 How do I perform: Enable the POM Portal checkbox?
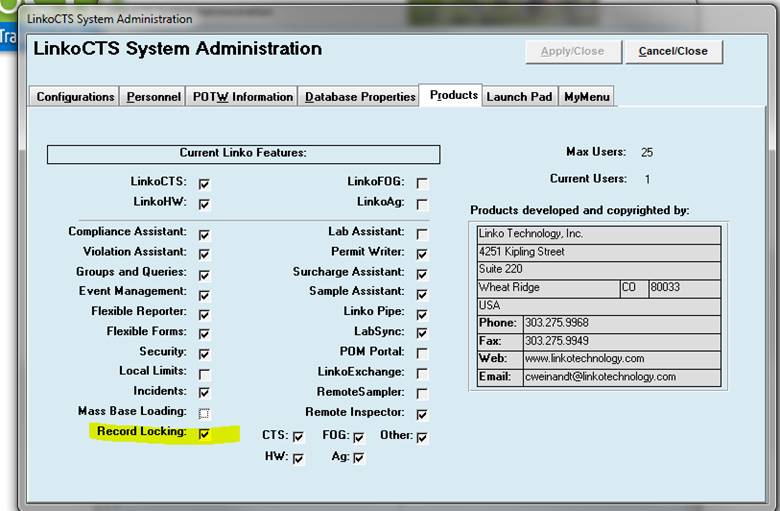point(422,353)
